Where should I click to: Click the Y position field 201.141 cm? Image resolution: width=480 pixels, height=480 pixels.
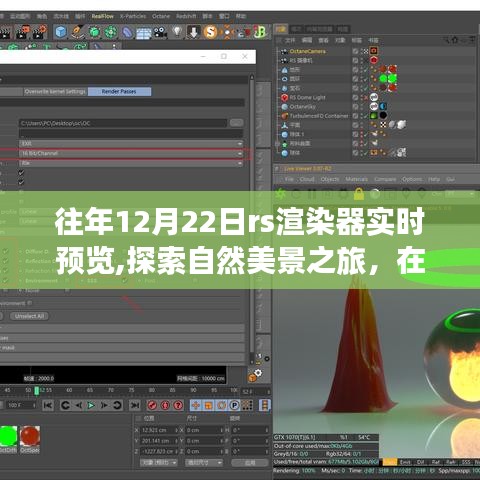click(159, 441)
